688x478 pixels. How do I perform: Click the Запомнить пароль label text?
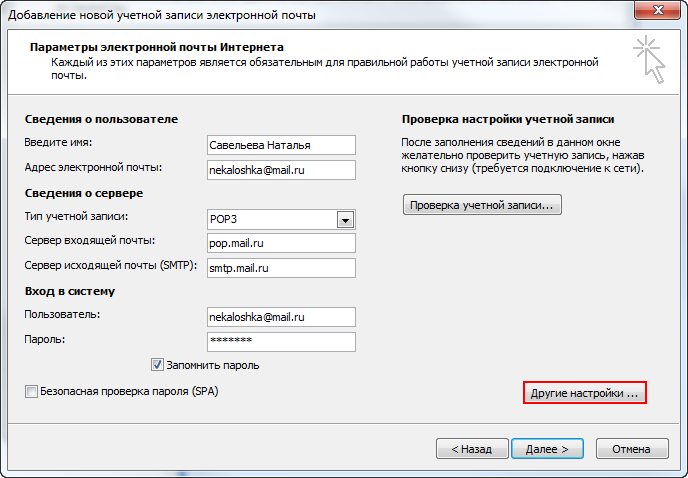[213, 365]
